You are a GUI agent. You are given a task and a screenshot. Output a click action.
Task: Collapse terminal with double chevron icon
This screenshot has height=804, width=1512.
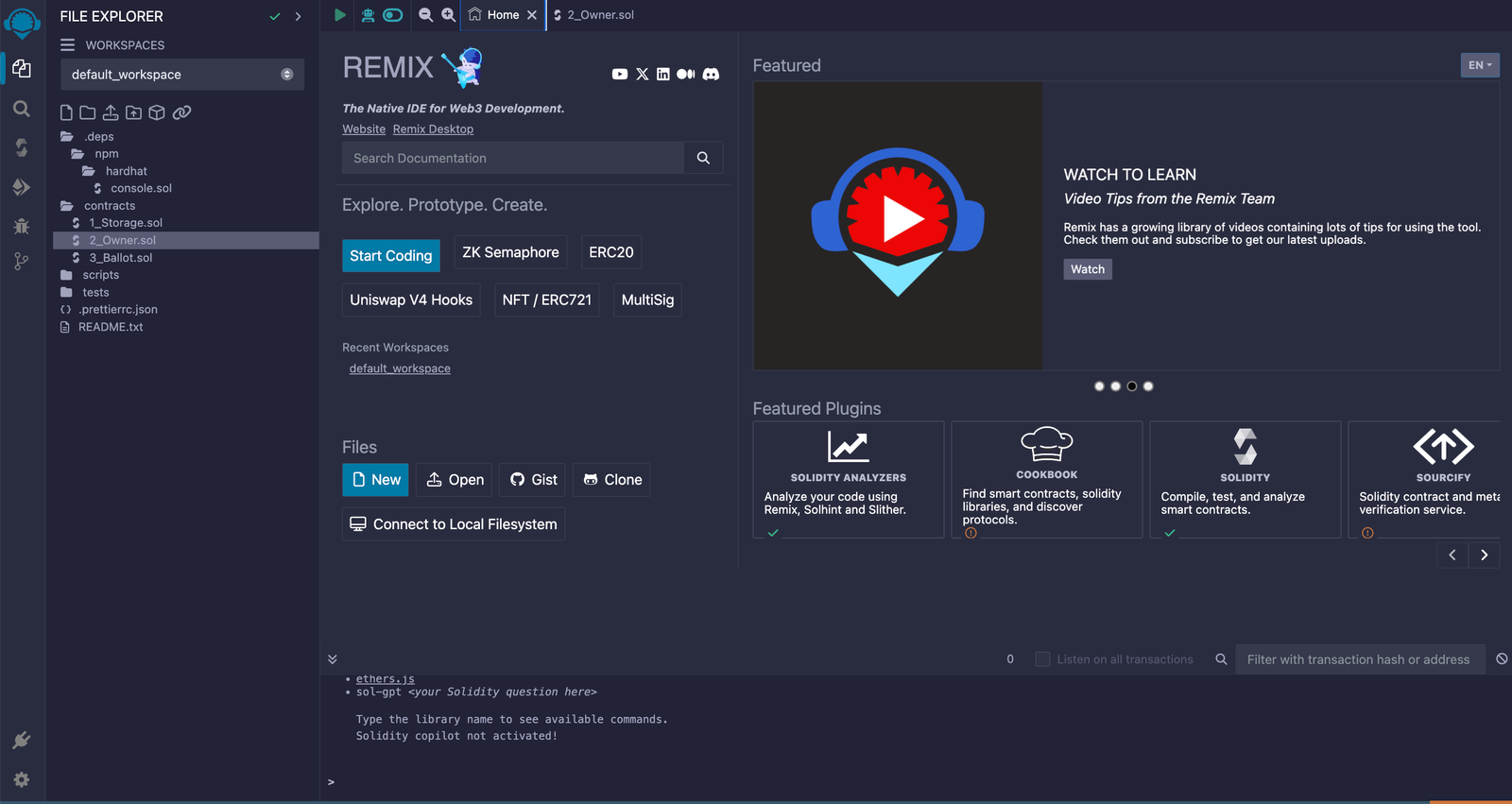(332, 659)
